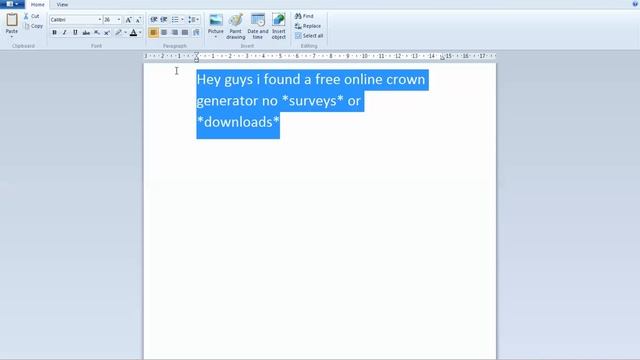This screenshot has width=640, height=360.
Task: Click the word "*surveys*" in the document
Action: pyautogui.click(x=313, y=100)
